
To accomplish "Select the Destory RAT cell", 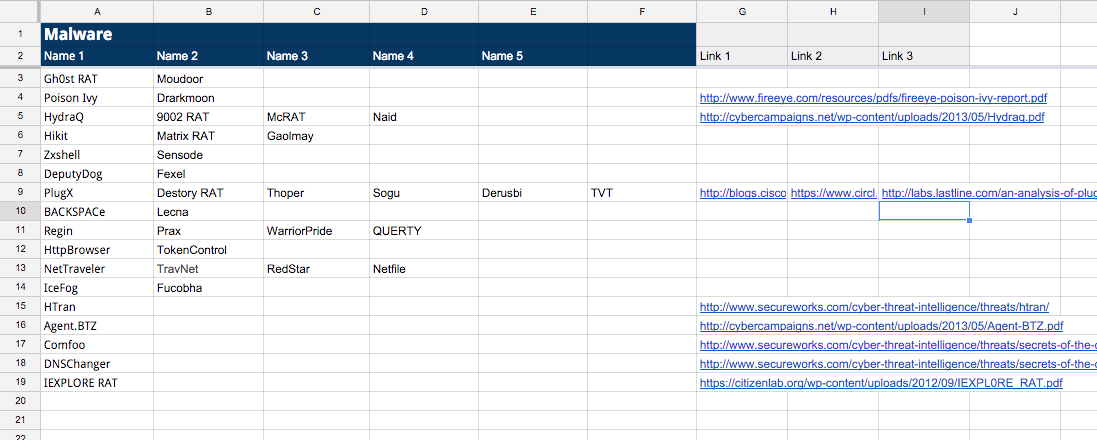I will 208,193.
